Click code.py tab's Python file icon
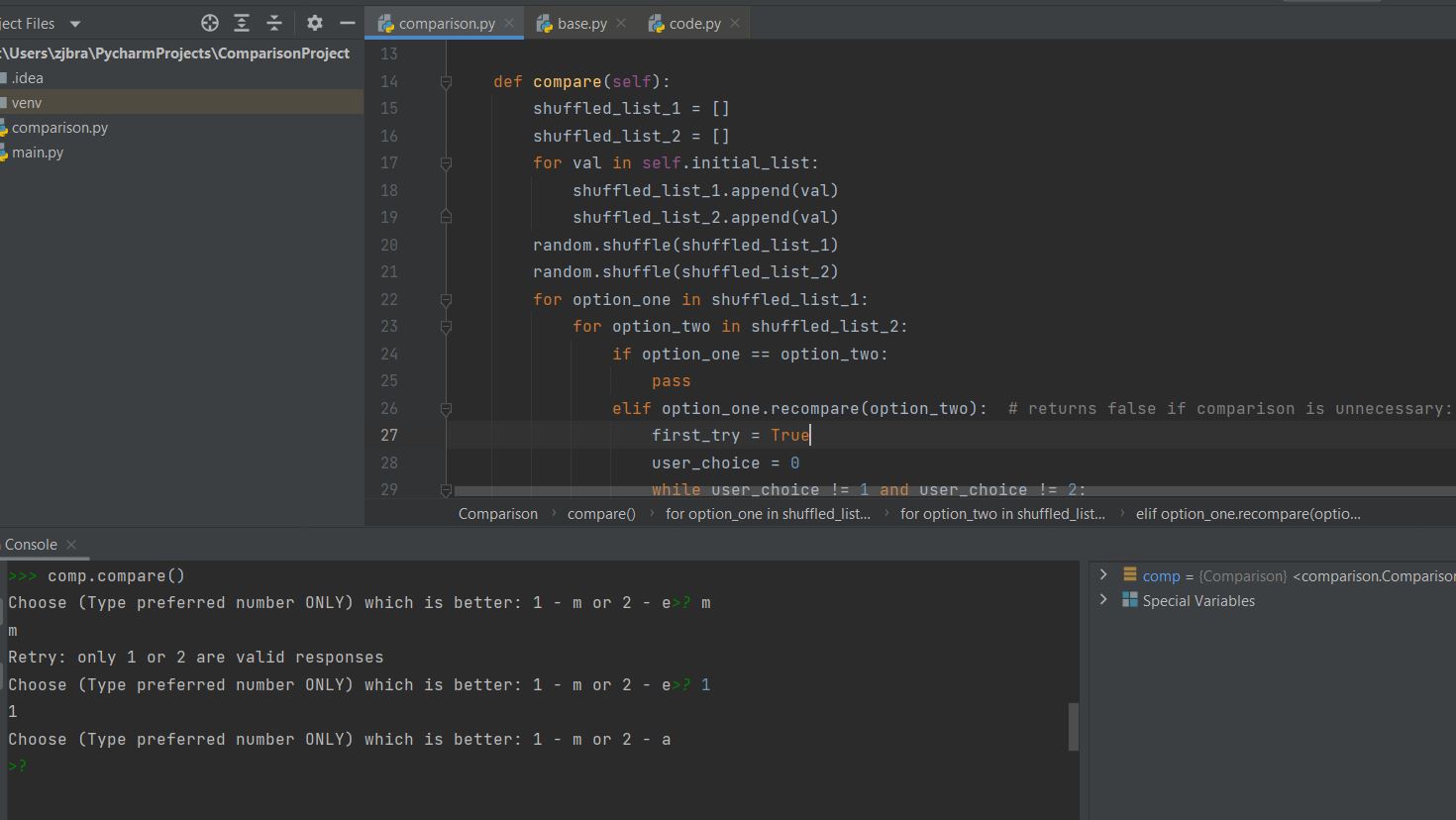Image resolution: width=1456 pixels, height=820 pixels. pyautogui.click(x=656, y=24)
